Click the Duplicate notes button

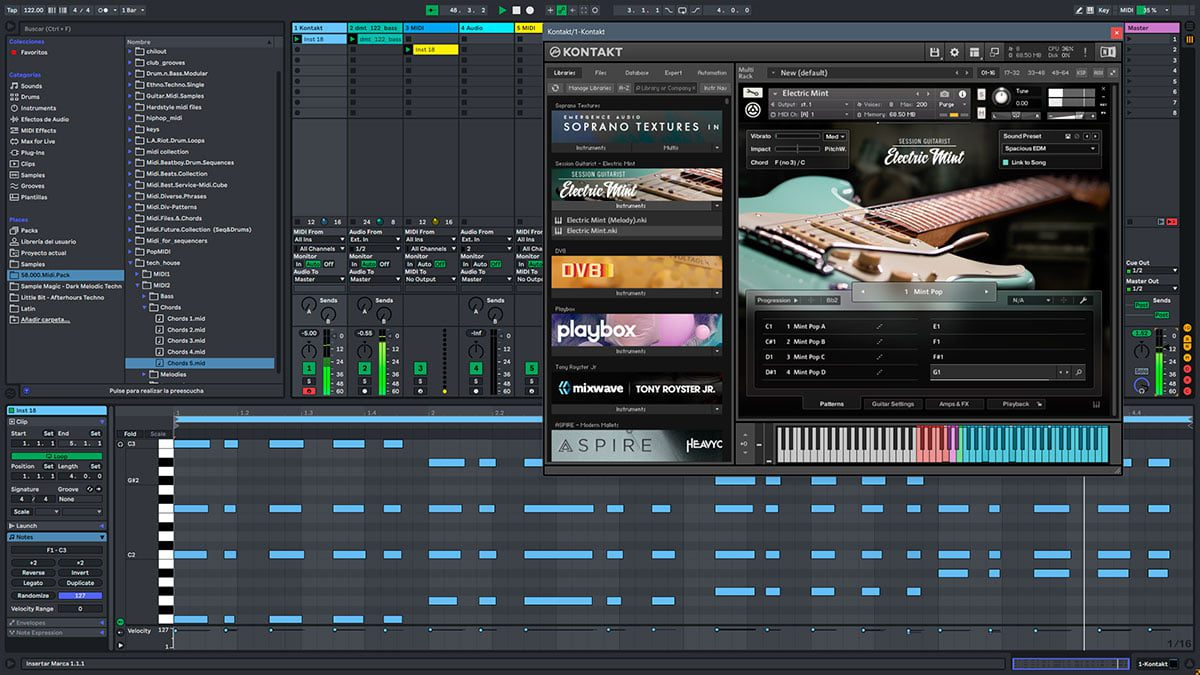tap(80, 583)
